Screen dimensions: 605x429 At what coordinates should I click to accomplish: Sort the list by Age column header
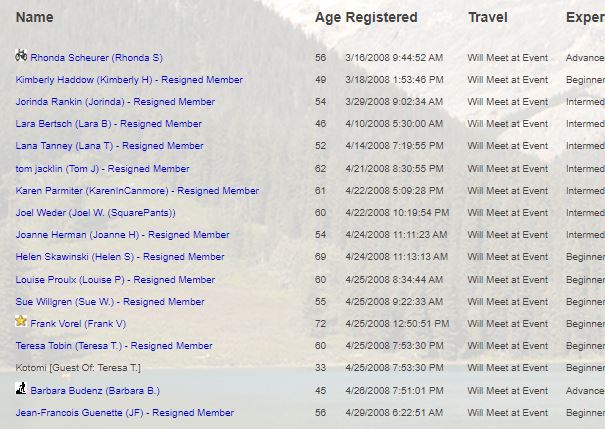pos(327,17)
